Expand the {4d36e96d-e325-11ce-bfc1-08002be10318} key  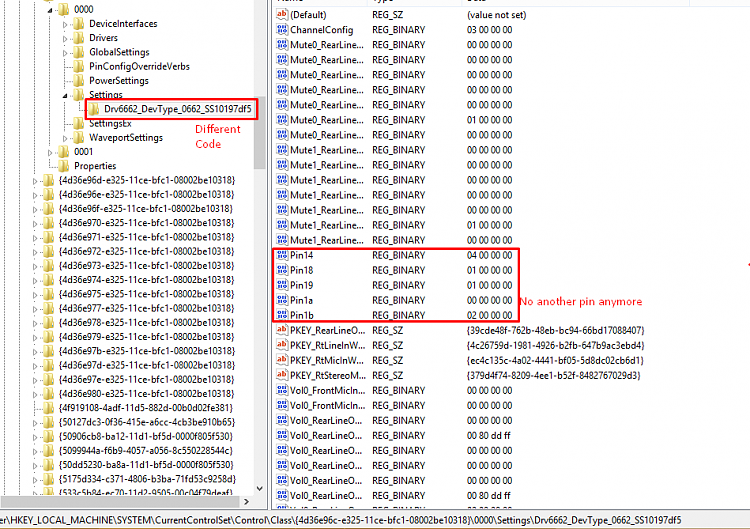click(34, 181)
